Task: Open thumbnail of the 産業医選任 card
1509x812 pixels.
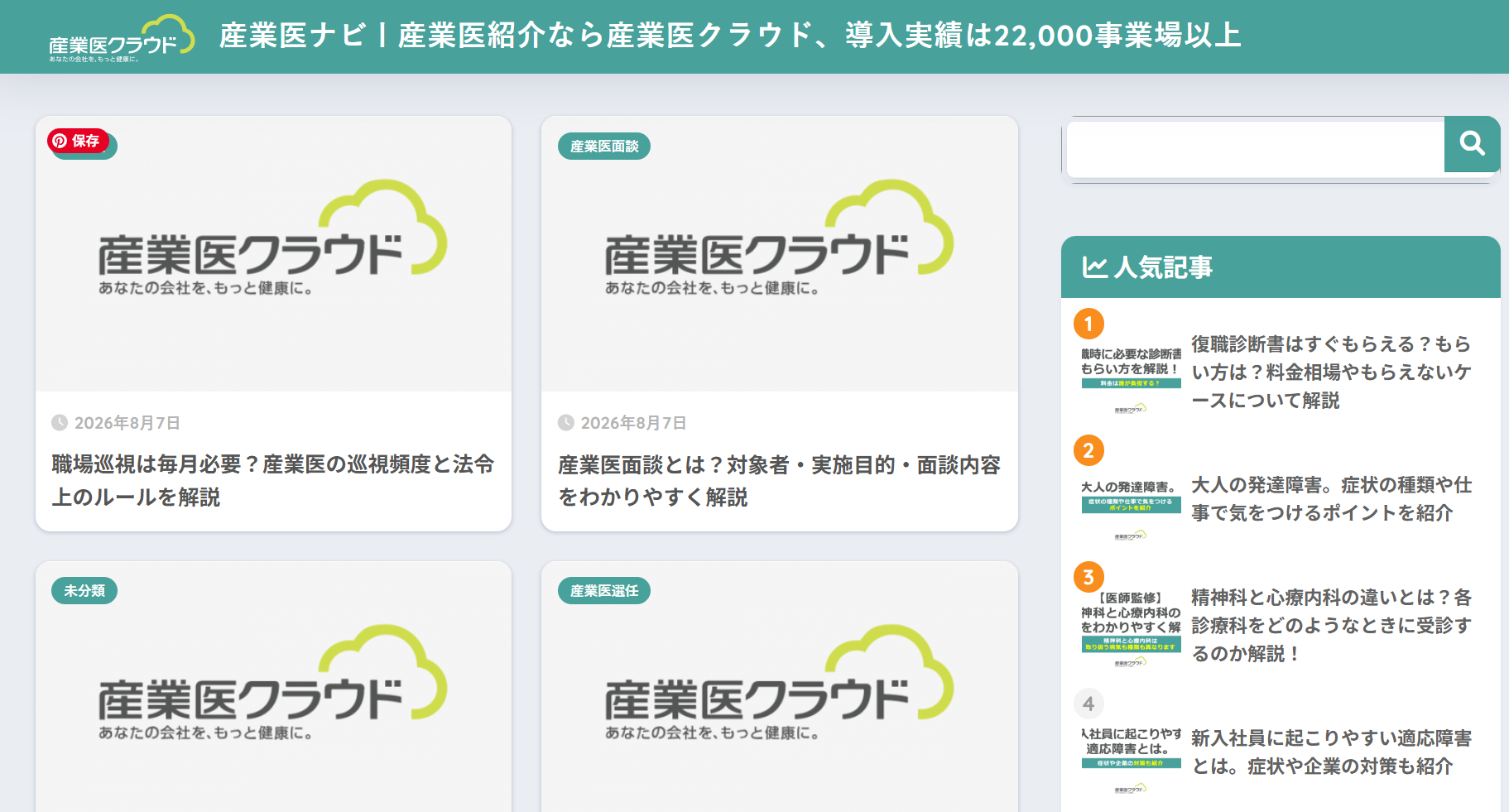Action: tap(780, 687)
